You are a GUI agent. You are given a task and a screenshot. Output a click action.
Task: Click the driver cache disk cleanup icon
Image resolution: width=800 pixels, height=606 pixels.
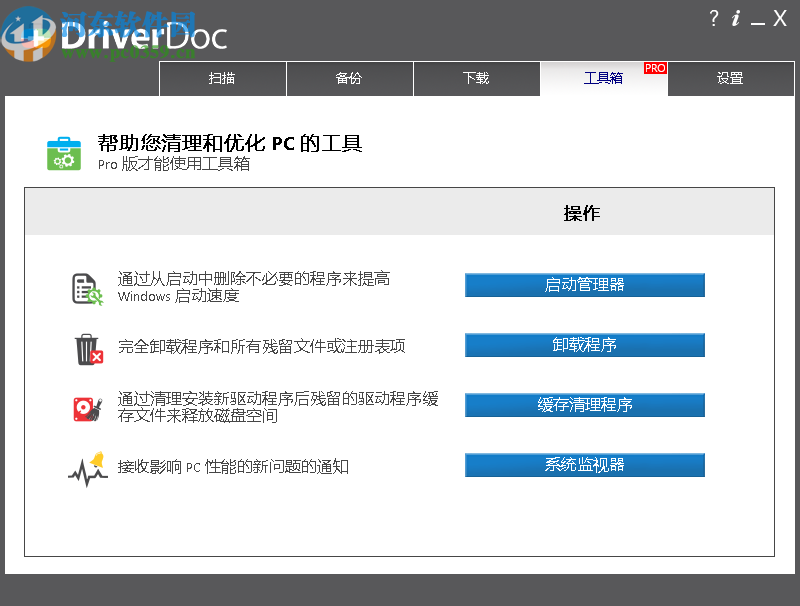click(85, 404)
